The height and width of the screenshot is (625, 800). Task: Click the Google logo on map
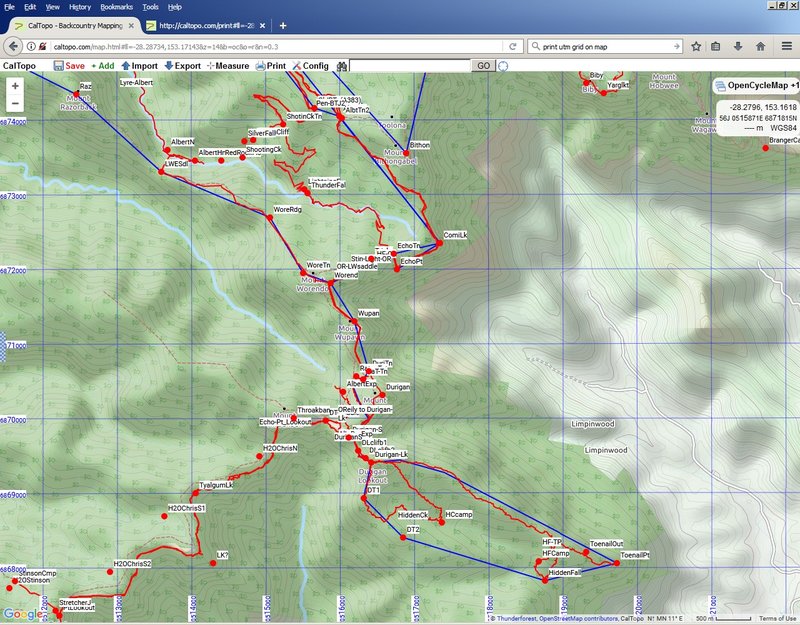click(x=22, y=614)
